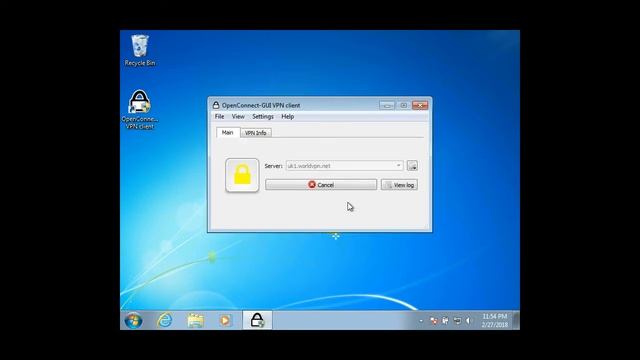The width and height of the screenshot is (640, 360).
Task: Open the File menu
Action: pos(219,117)
